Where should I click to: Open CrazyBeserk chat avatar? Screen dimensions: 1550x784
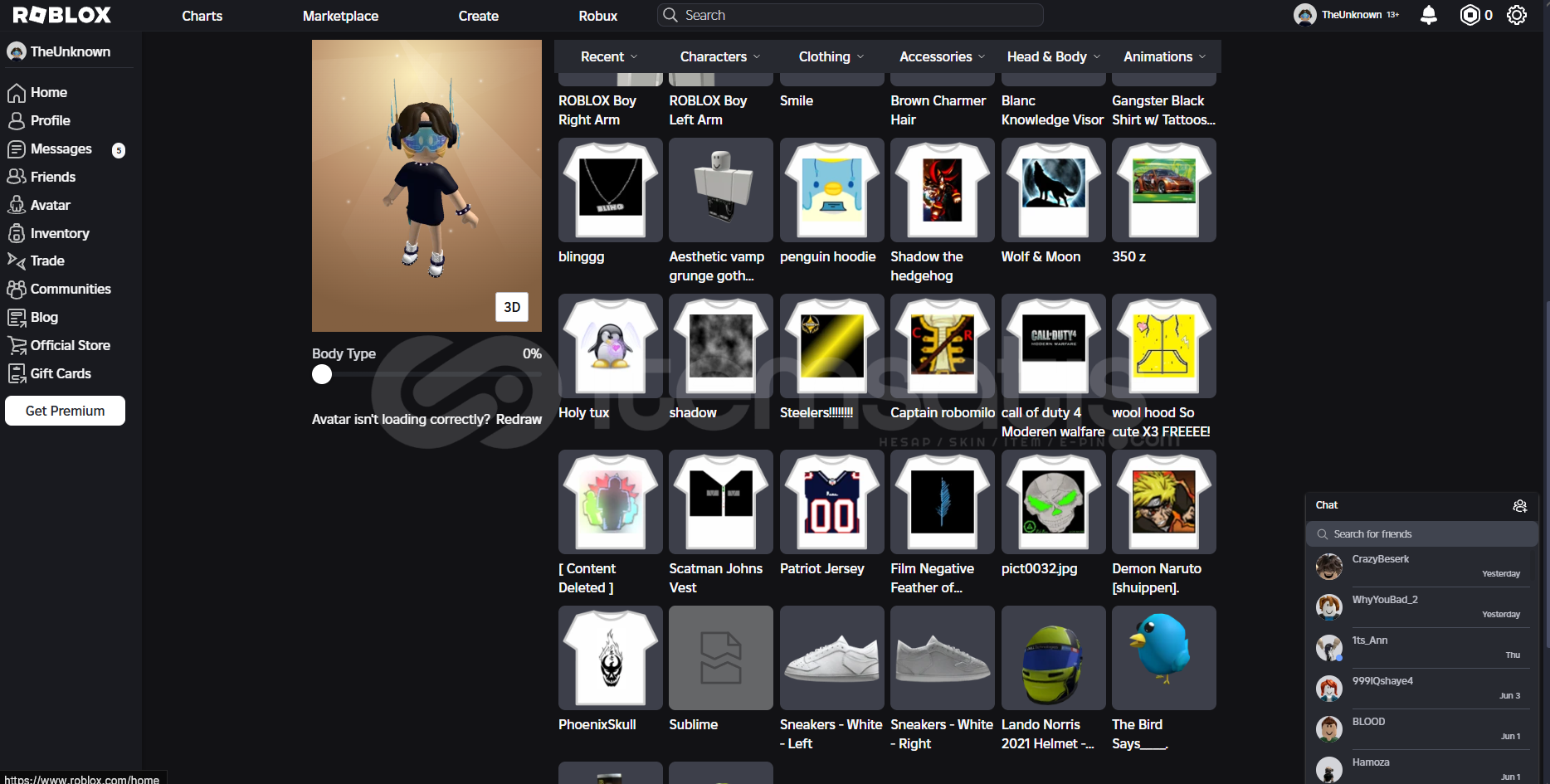[x=1329, y=567]
